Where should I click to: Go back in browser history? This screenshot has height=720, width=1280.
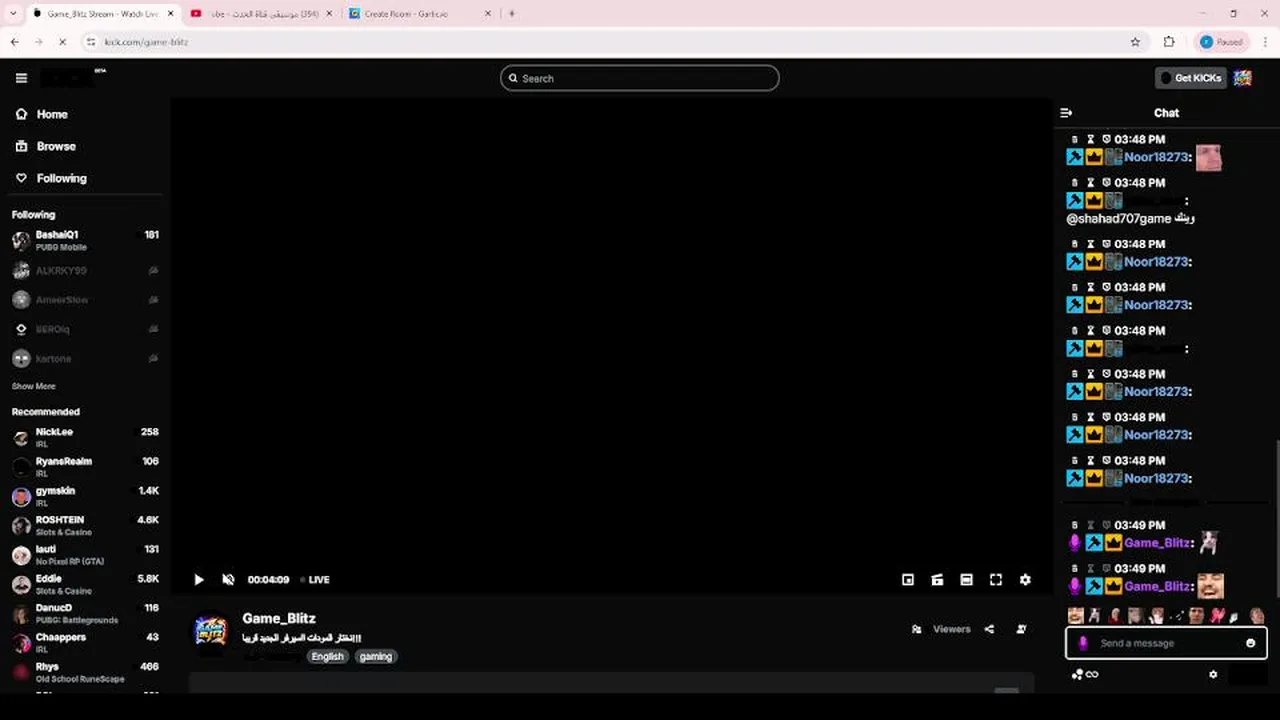click(x=14, y=42)
